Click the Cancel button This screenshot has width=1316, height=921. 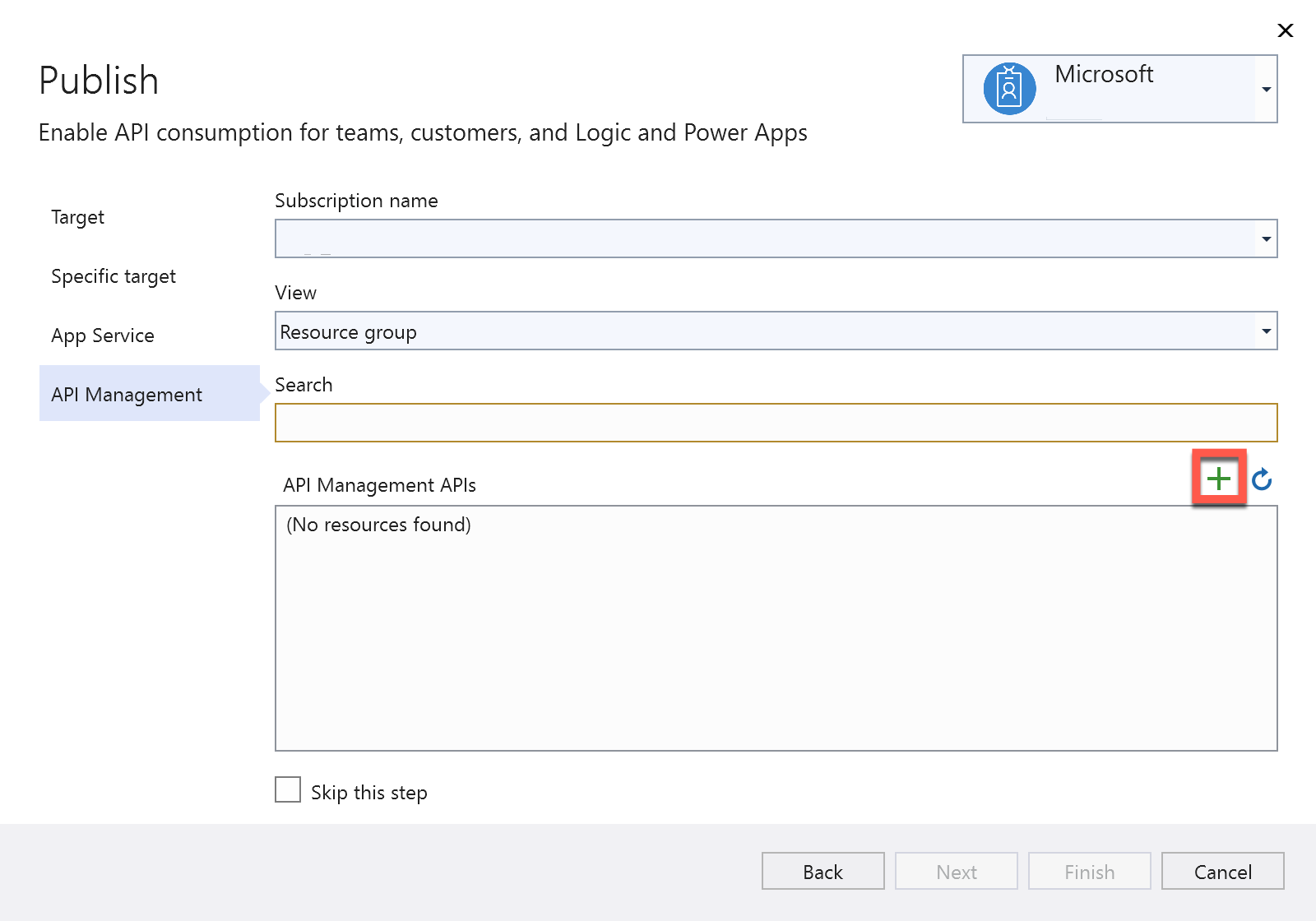click(1222, 871)
